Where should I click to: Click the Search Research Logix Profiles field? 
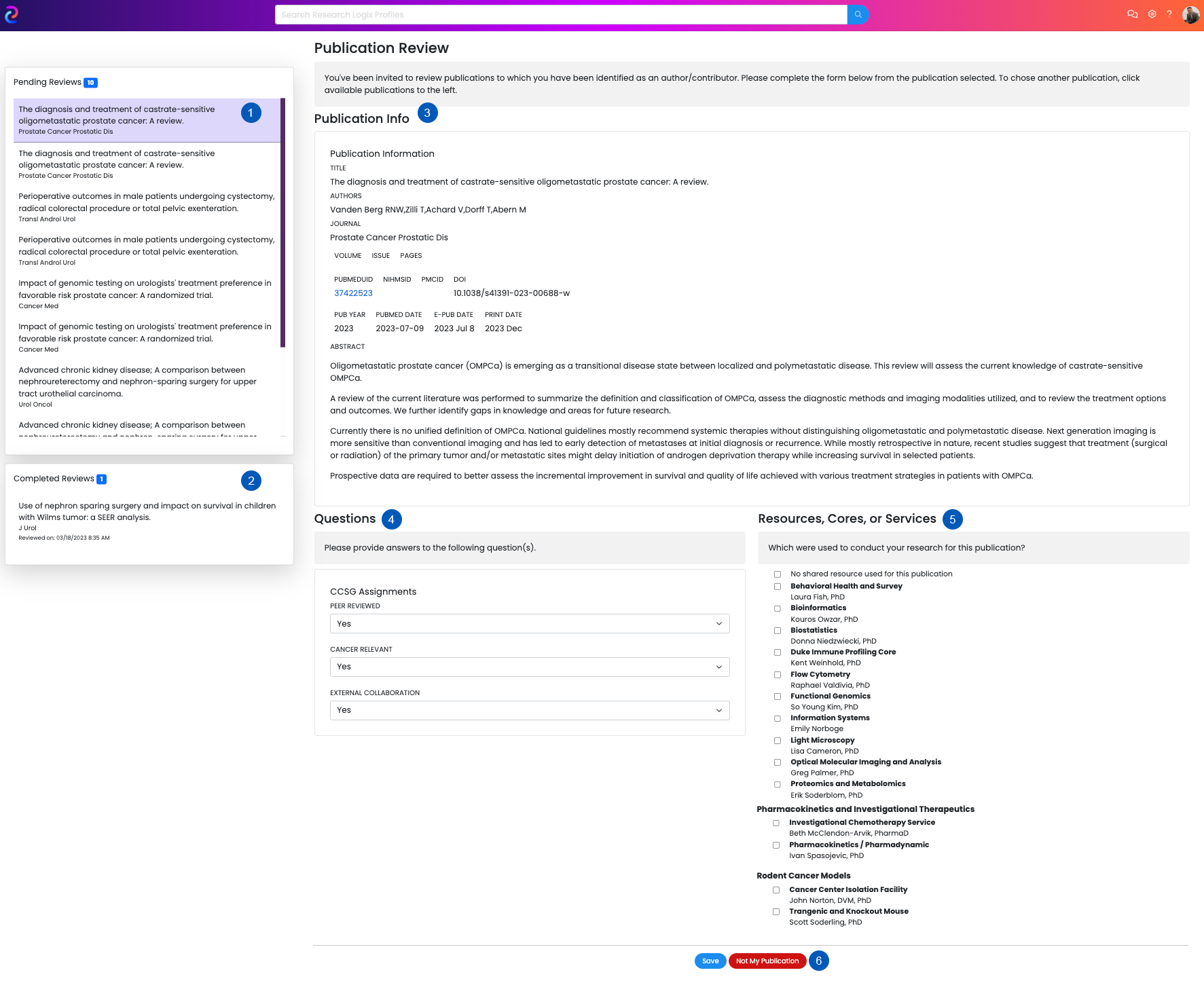pyautogui.click(x=560, y=14)
